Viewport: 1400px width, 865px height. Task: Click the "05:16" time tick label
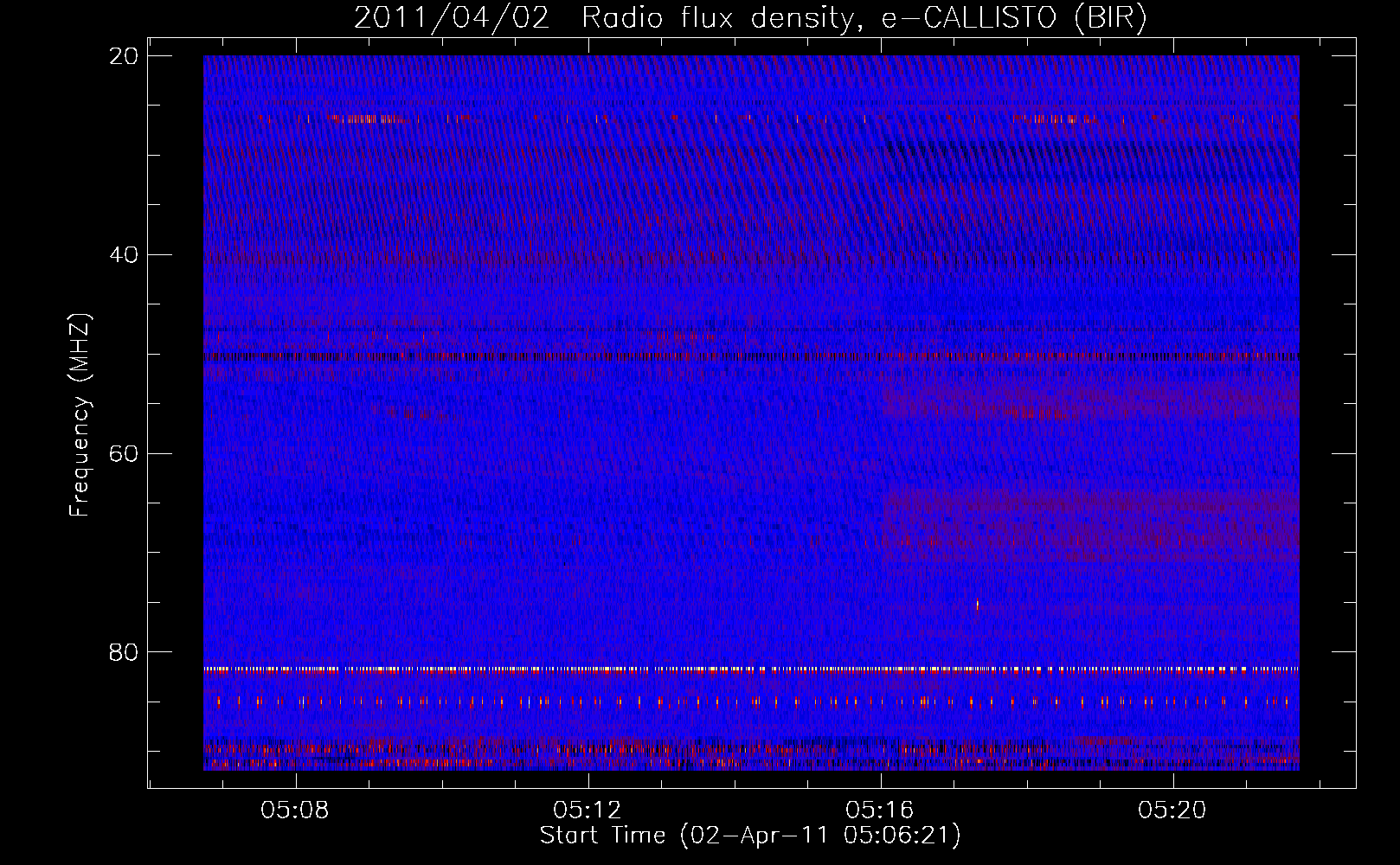click(x=881, y=811)
